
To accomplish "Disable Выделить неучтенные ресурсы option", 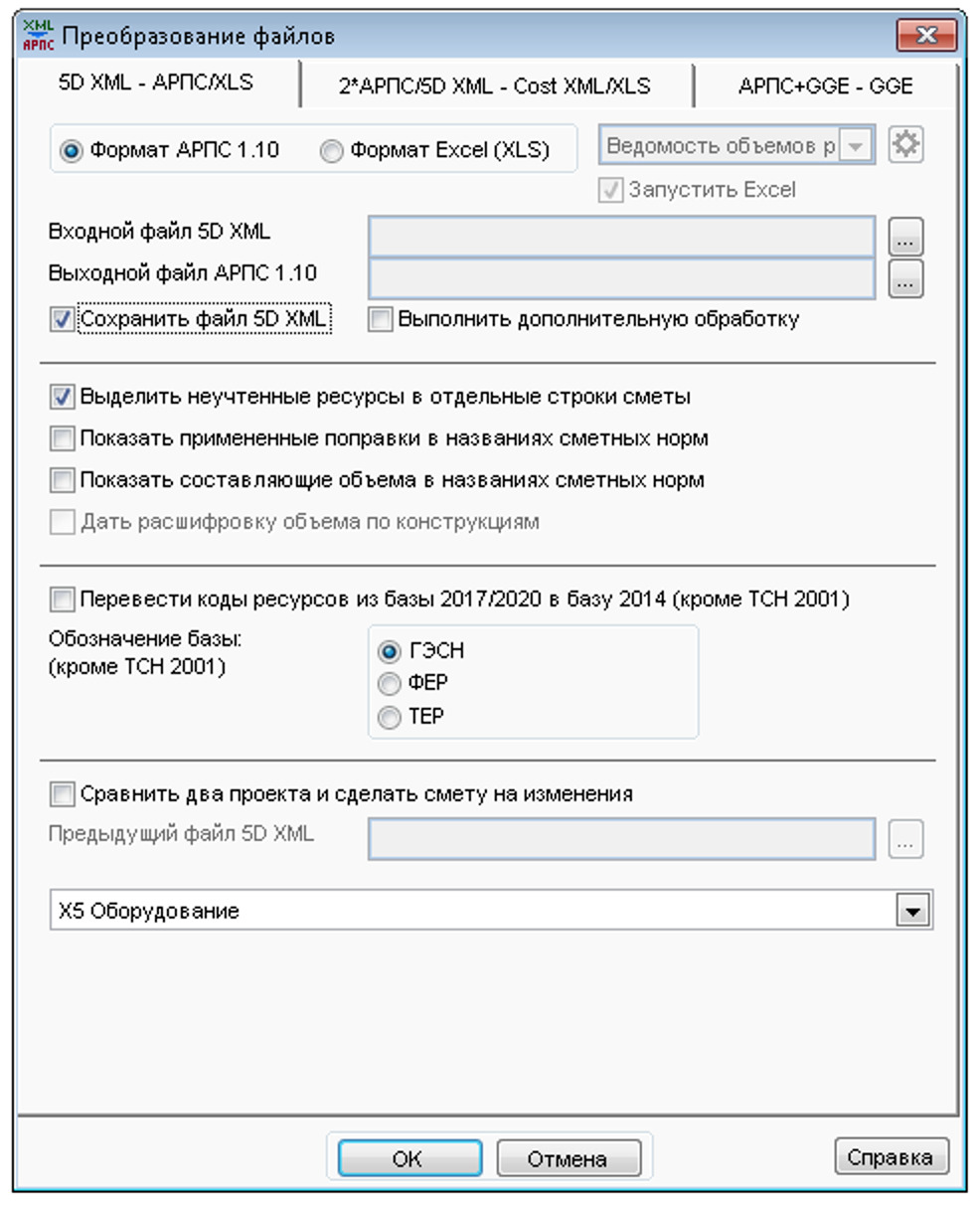I will coord(63,397).
